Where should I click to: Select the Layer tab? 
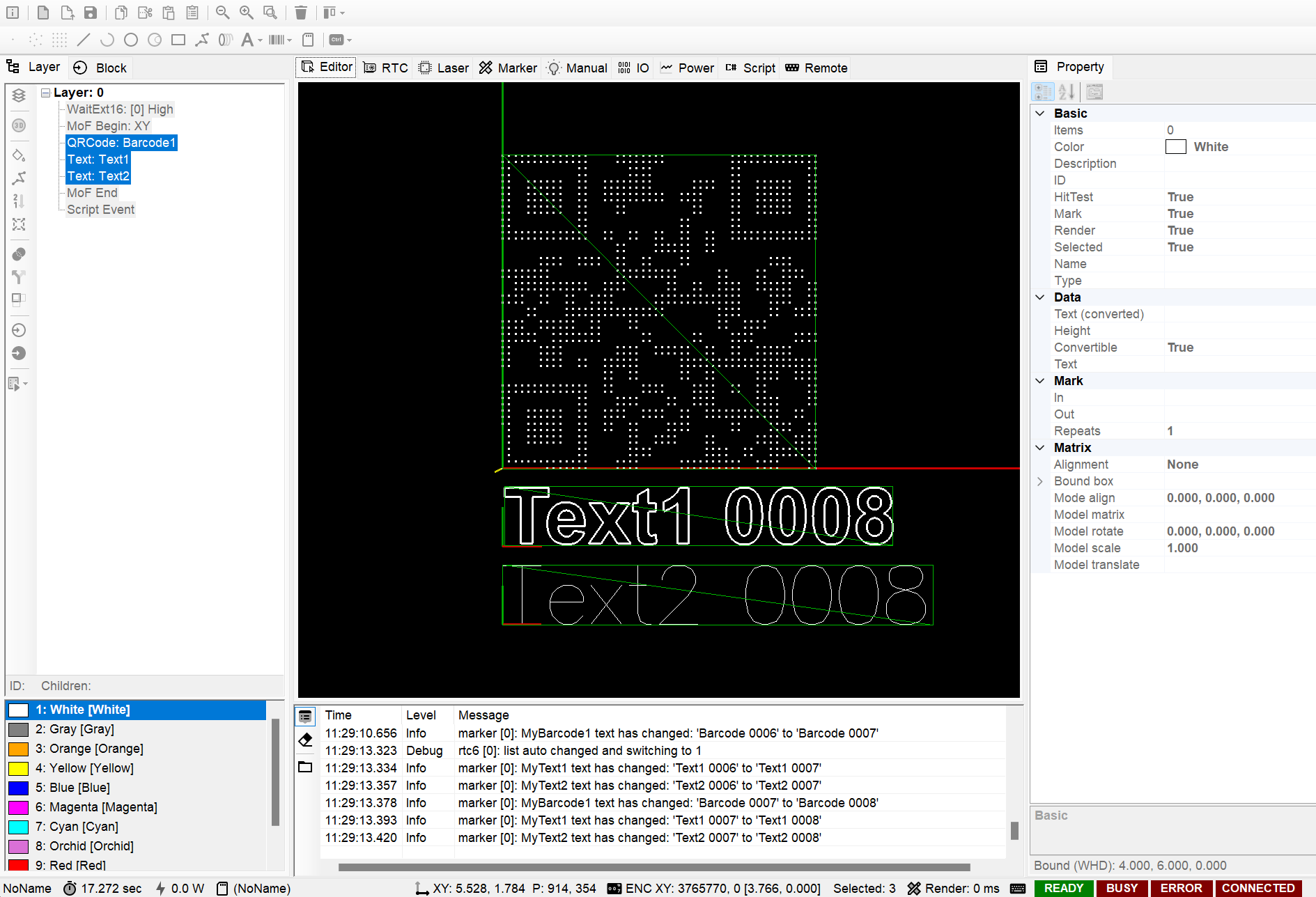click(33, 67)
